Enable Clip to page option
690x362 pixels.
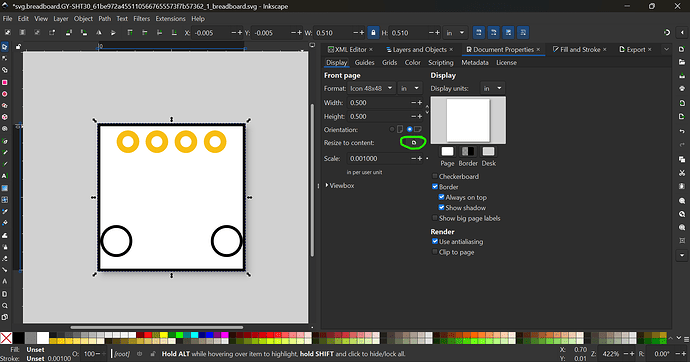point(435,252)
